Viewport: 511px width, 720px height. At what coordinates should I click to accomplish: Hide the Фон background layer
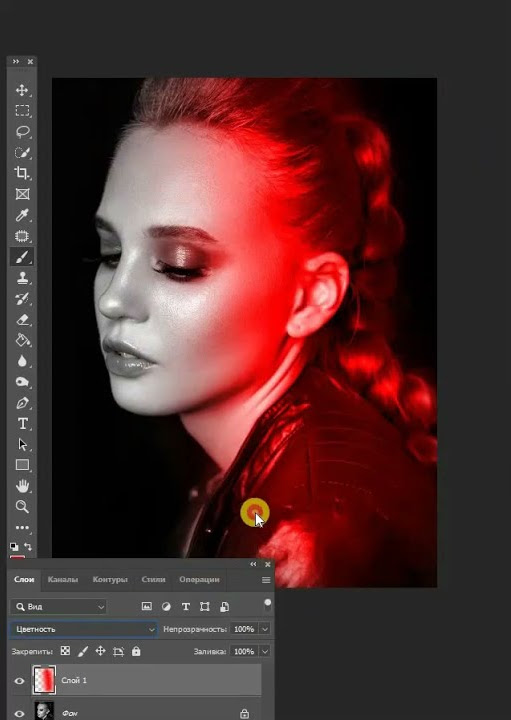point(19,714)
